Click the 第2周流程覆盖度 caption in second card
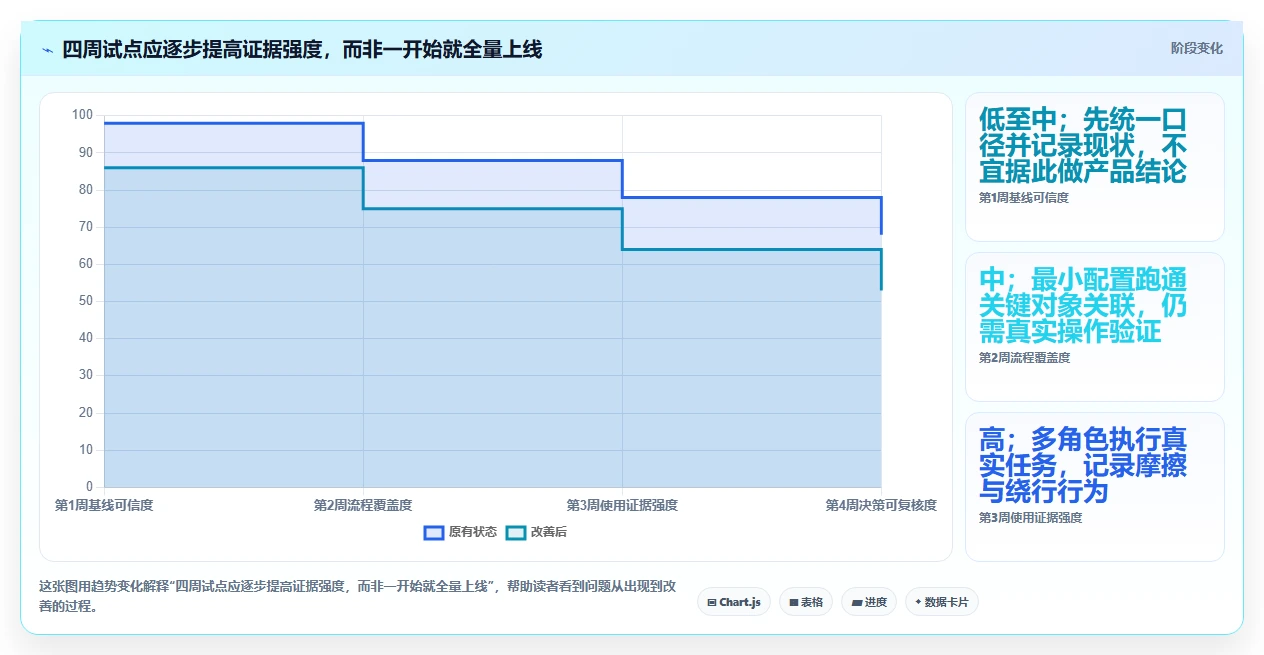 (1024, 358)
